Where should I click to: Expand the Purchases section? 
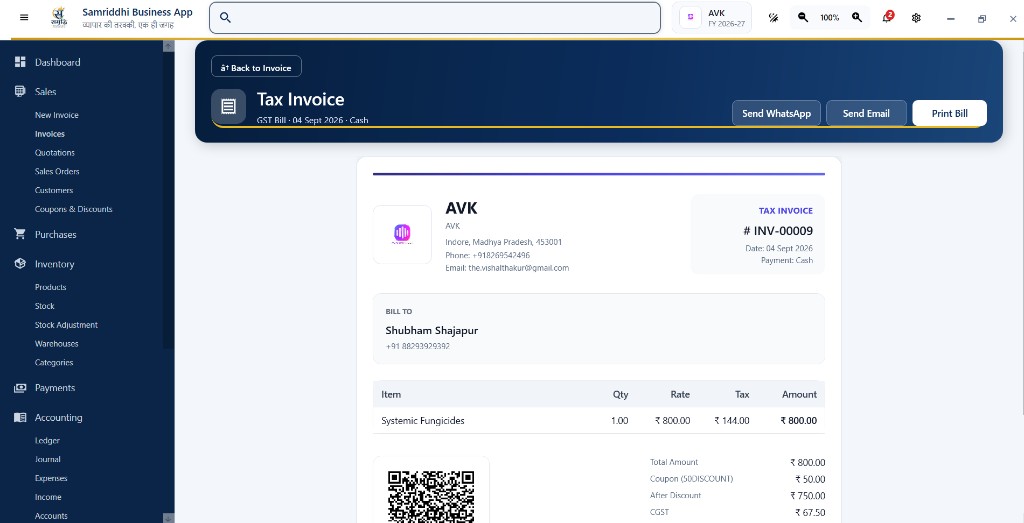[x=56, y=234]
